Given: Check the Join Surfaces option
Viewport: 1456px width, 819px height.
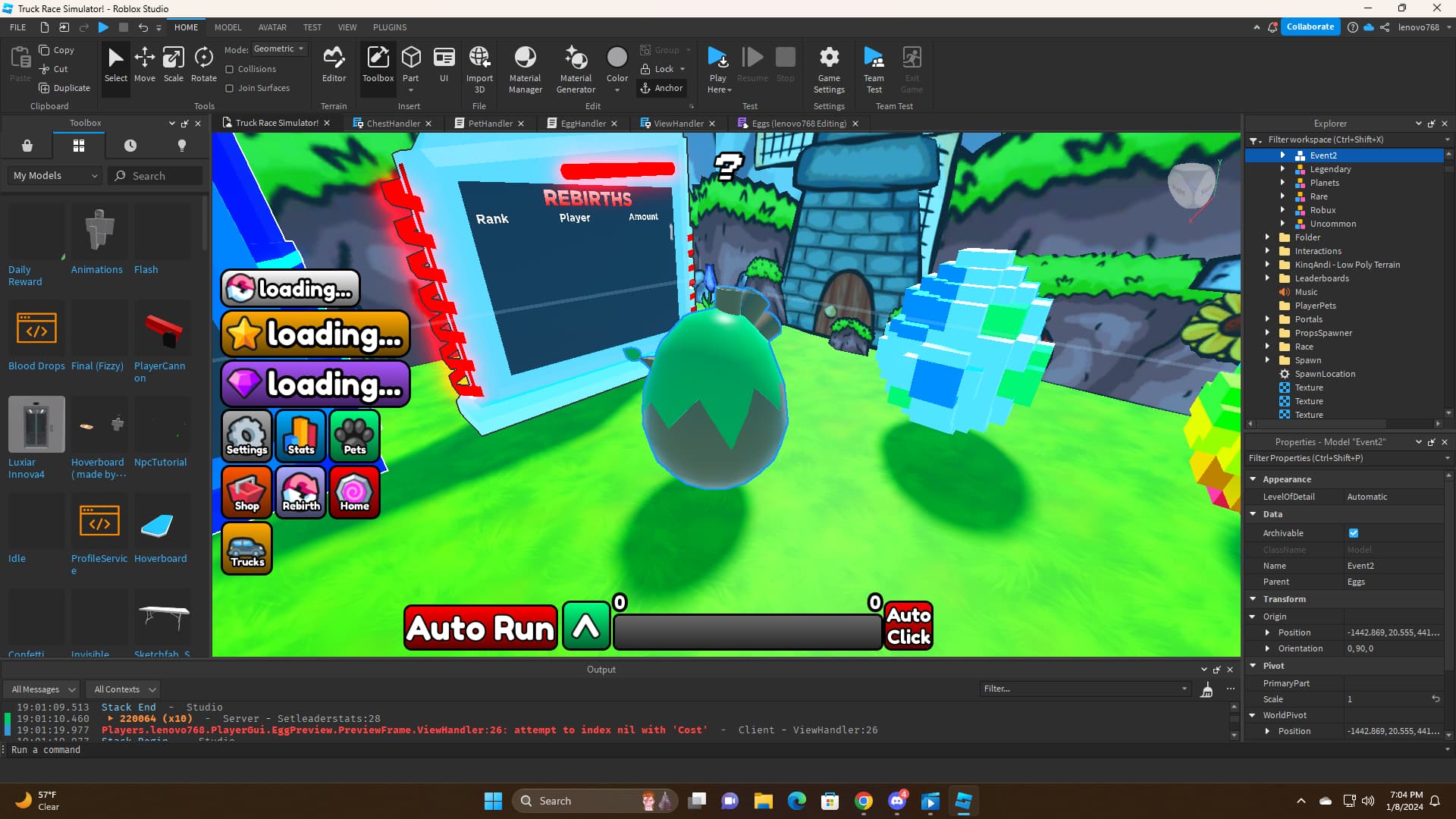Looking at the screenshot, I should pyautogui.click(x=230, y=88).
